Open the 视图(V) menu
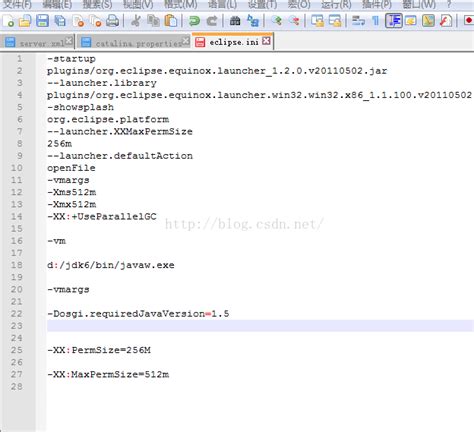Screen dimensions: 474x432 pyautogui.click(x=138, y=5)
